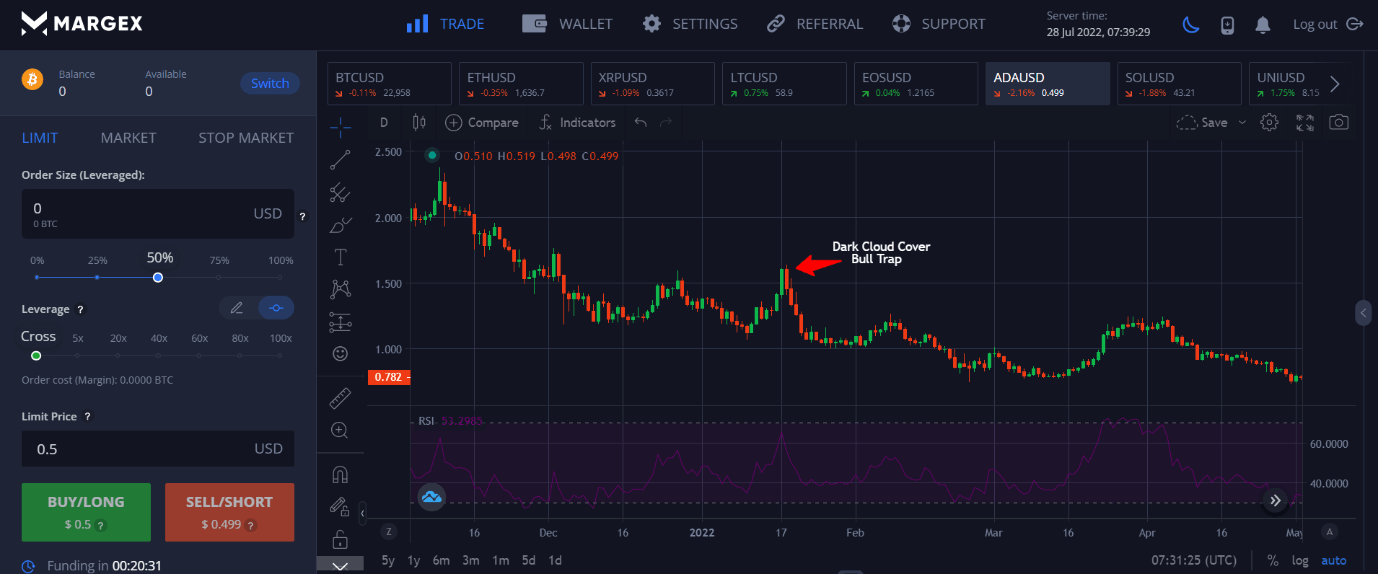Undo the last chart action
The width and height of the screenshot is (1378, 574).
click(641, 122)
